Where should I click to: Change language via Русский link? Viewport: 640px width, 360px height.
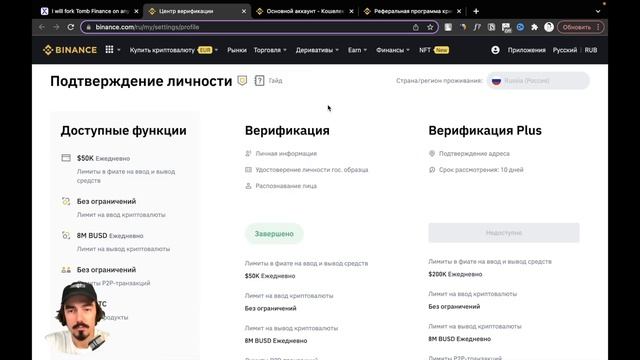[564, 50]
